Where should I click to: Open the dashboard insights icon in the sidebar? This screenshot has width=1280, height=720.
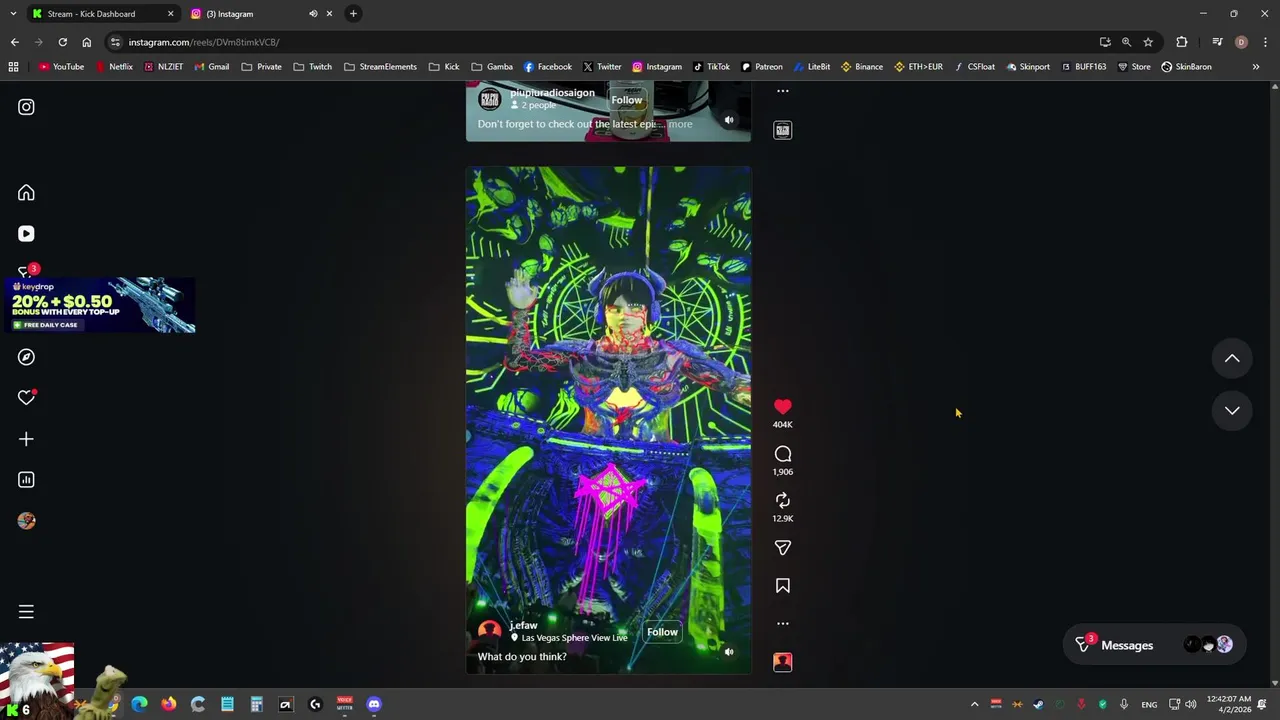pos(26,480)
